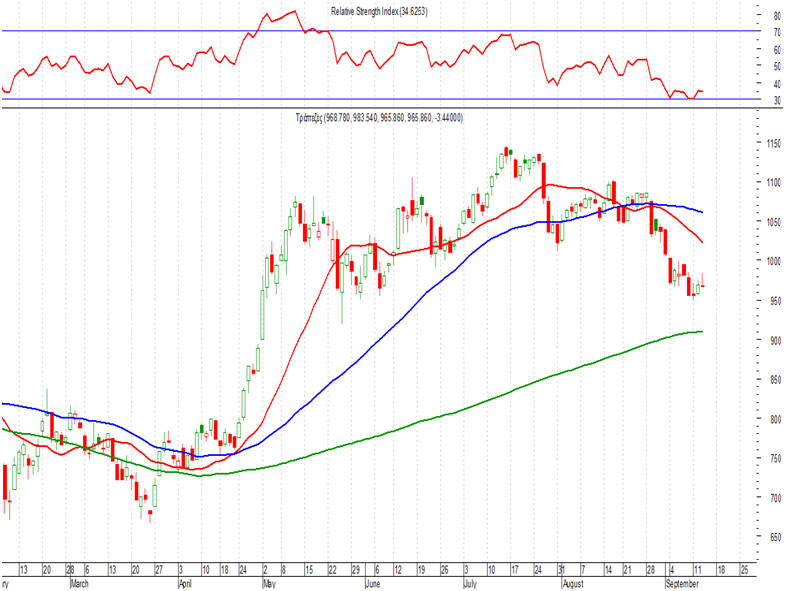Click the date tick labeled 11
The height and width of the screenshot is (591, 785).
(697, 570)
